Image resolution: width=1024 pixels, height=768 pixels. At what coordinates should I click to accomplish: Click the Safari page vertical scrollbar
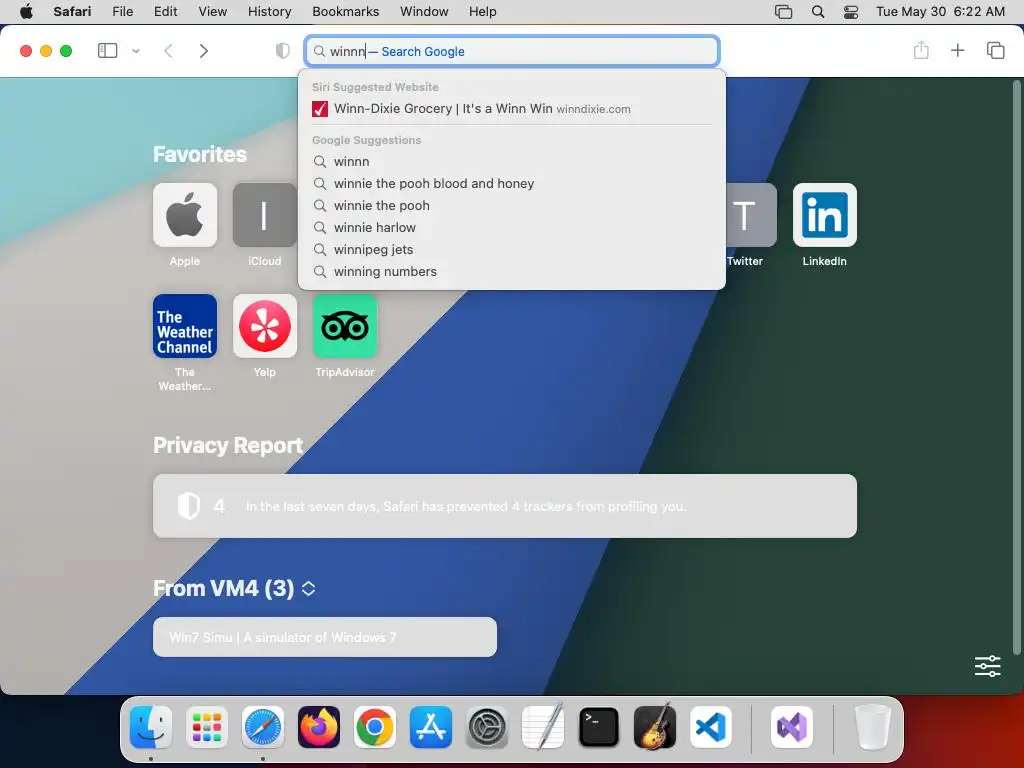click(1016, 366)
